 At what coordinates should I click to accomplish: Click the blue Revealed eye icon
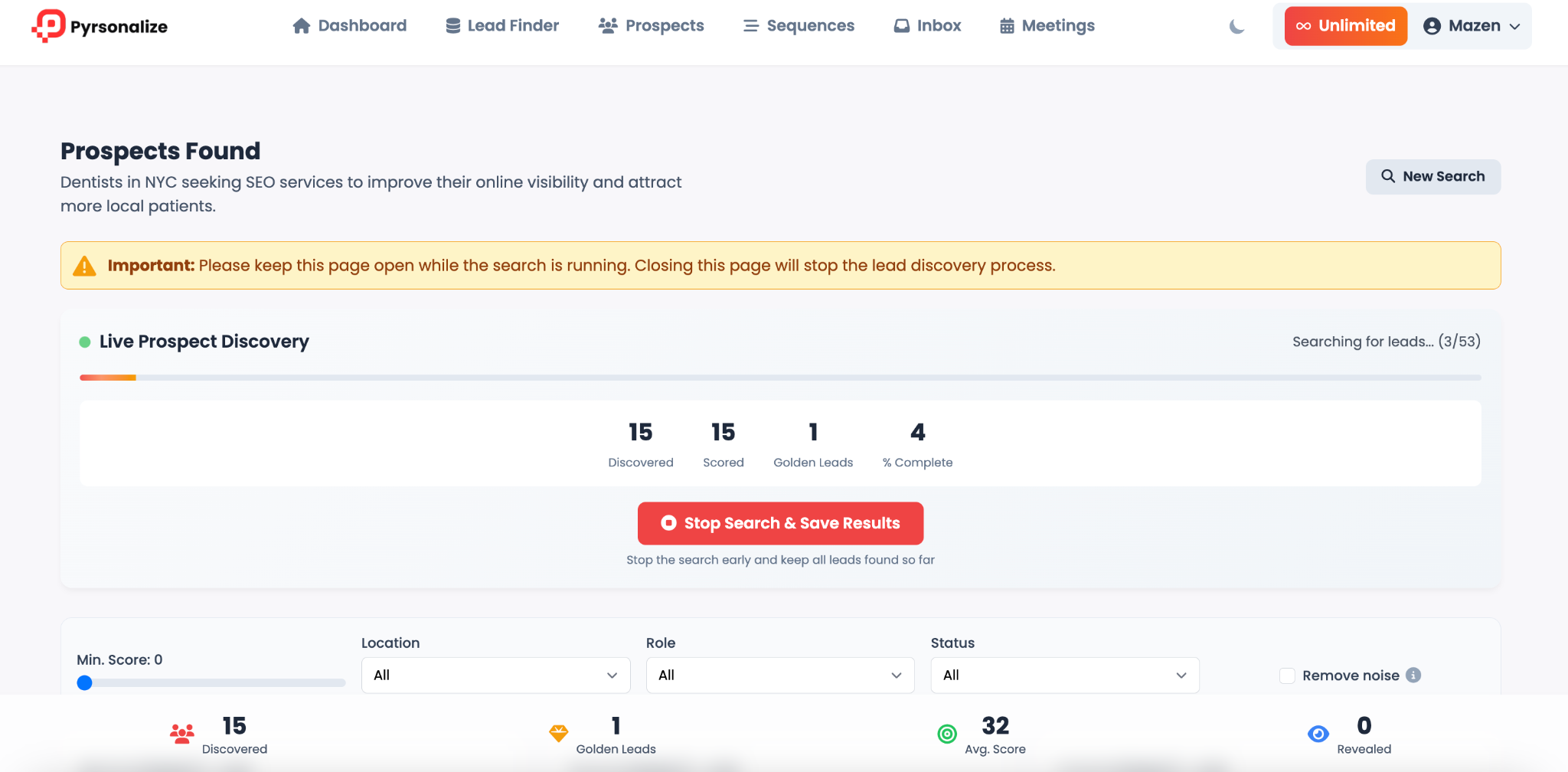tap(1318, 734)
